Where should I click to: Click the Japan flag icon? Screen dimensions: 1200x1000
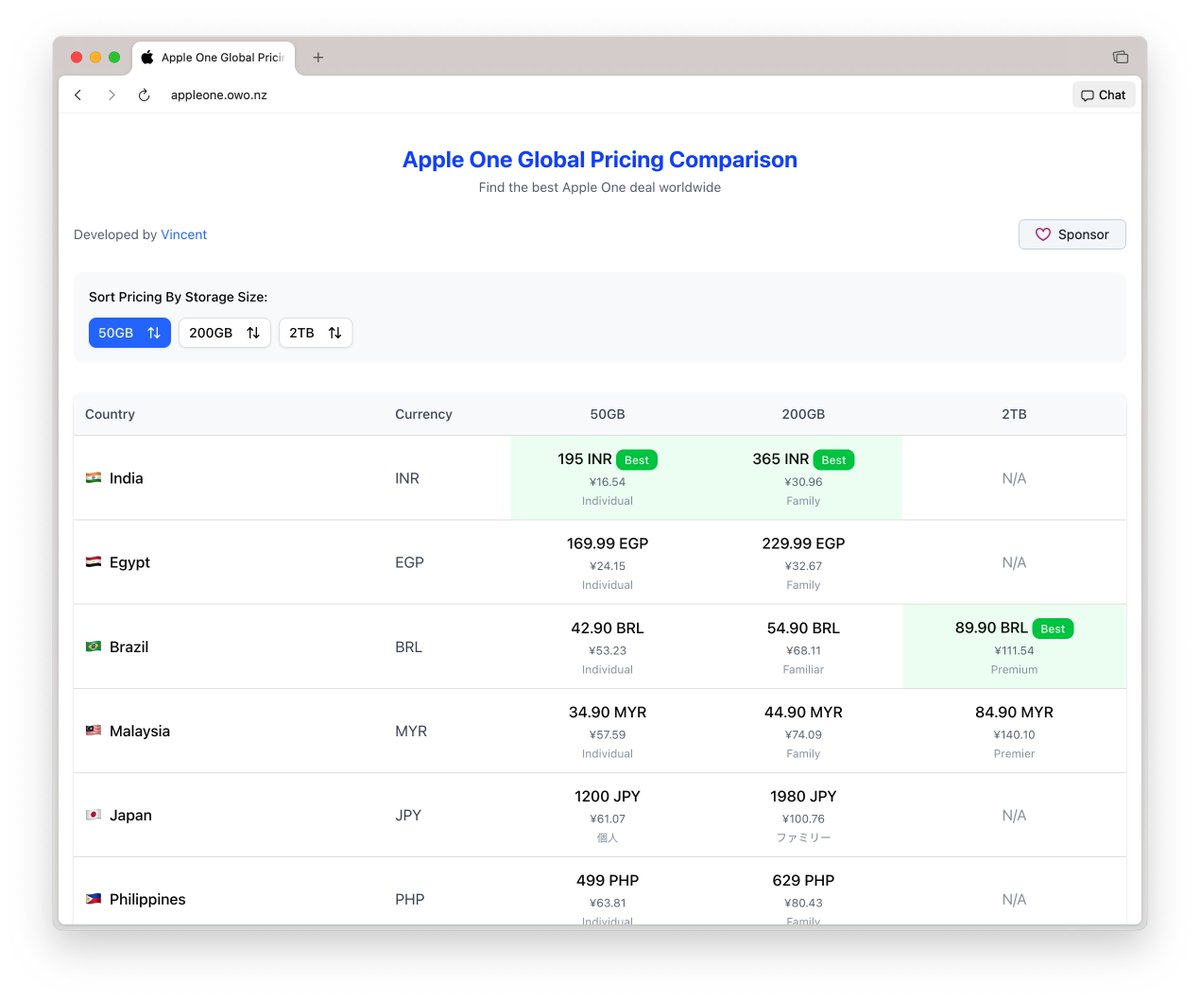(x=93, y=814)
